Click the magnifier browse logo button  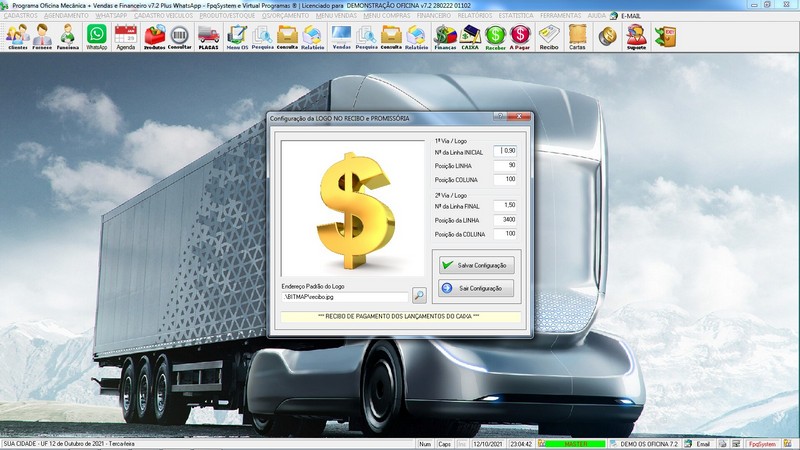tap(419, 295)
